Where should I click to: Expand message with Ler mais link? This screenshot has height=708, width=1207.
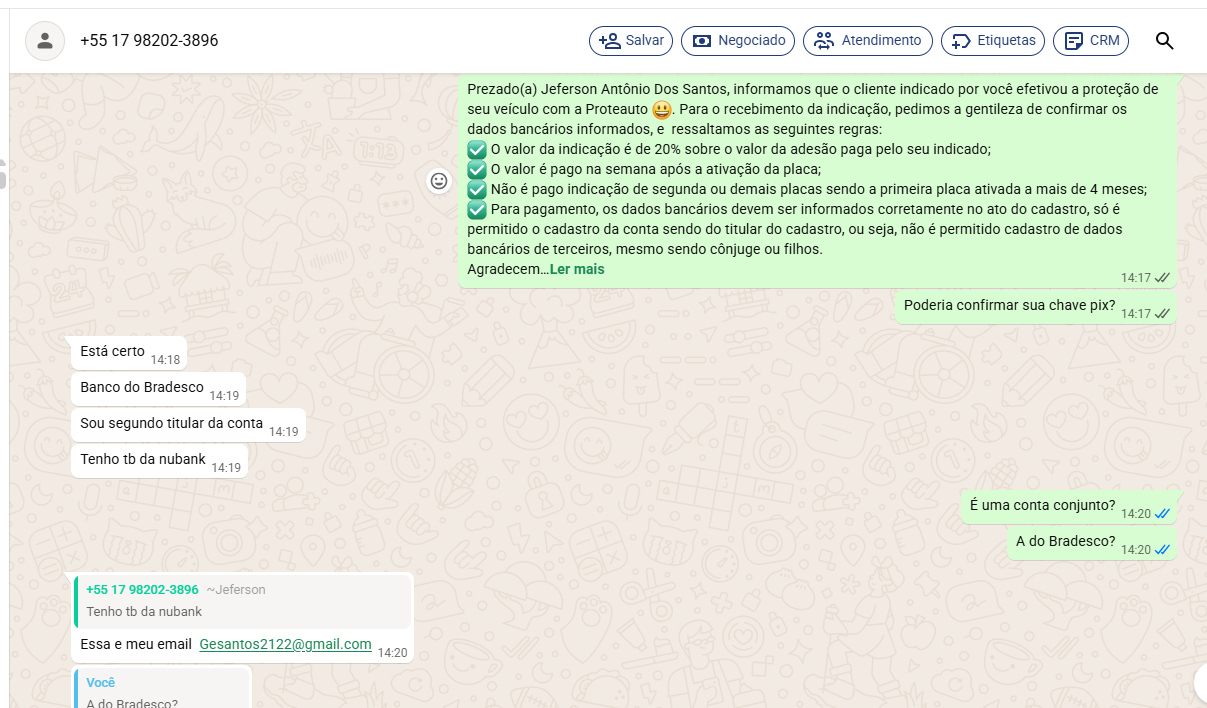click(576, 270)
